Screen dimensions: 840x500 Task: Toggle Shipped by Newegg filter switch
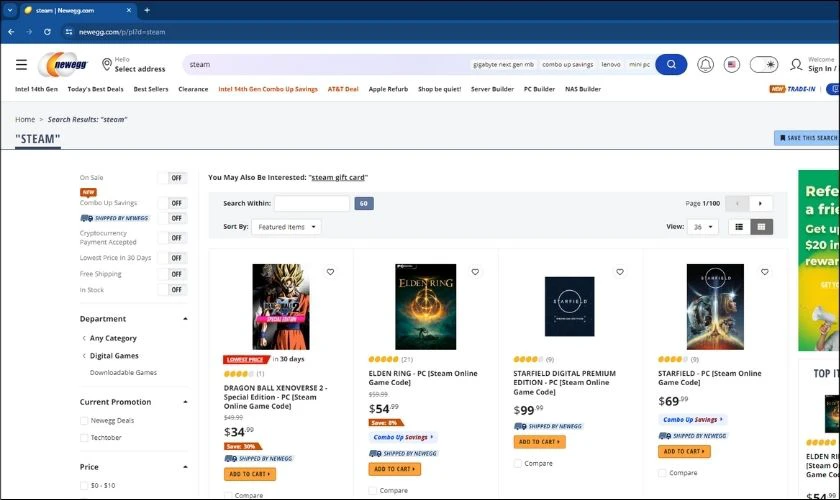pyautogui.click(x=172, y=218)
